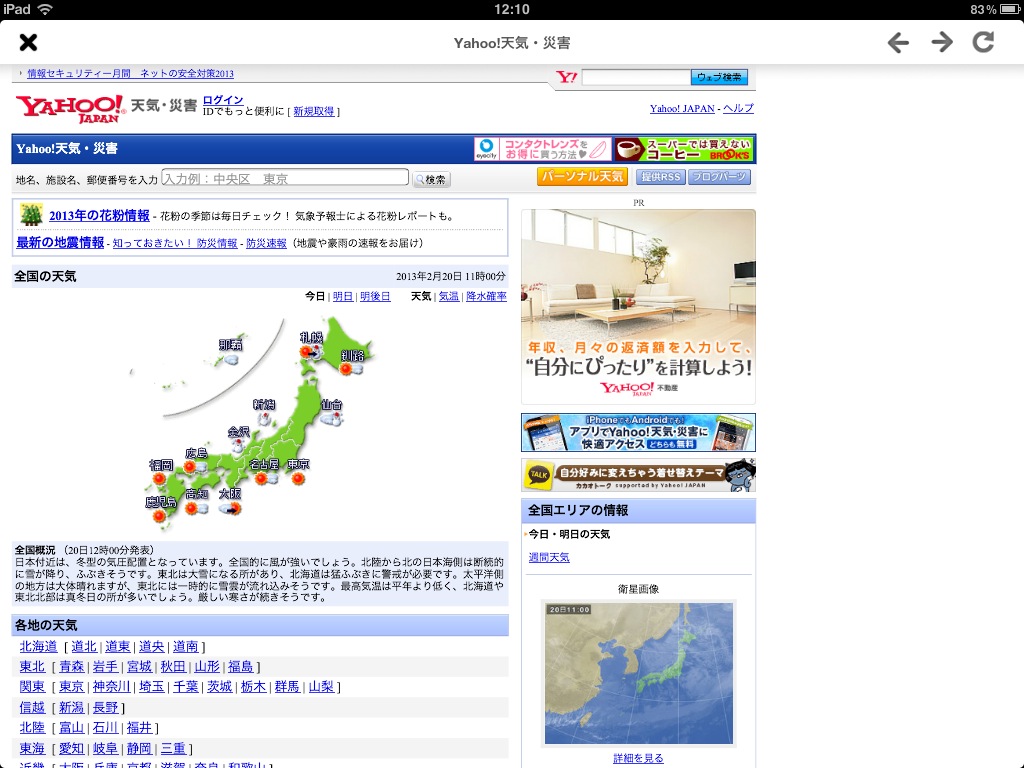Tap the 広島 weather icon on map
The height and width of the screenshot is (768, 1024).
(x=195, y=468)
